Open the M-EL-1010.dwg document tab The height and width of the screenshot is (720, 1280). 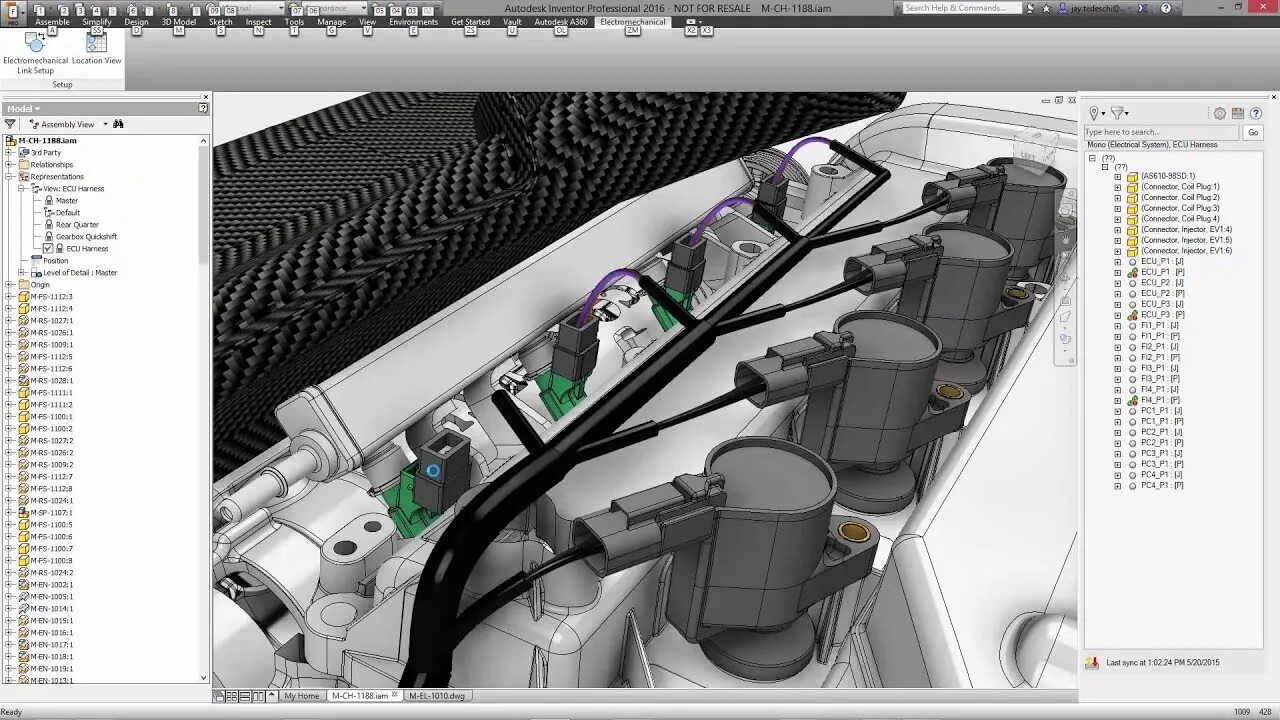[437, 695]
